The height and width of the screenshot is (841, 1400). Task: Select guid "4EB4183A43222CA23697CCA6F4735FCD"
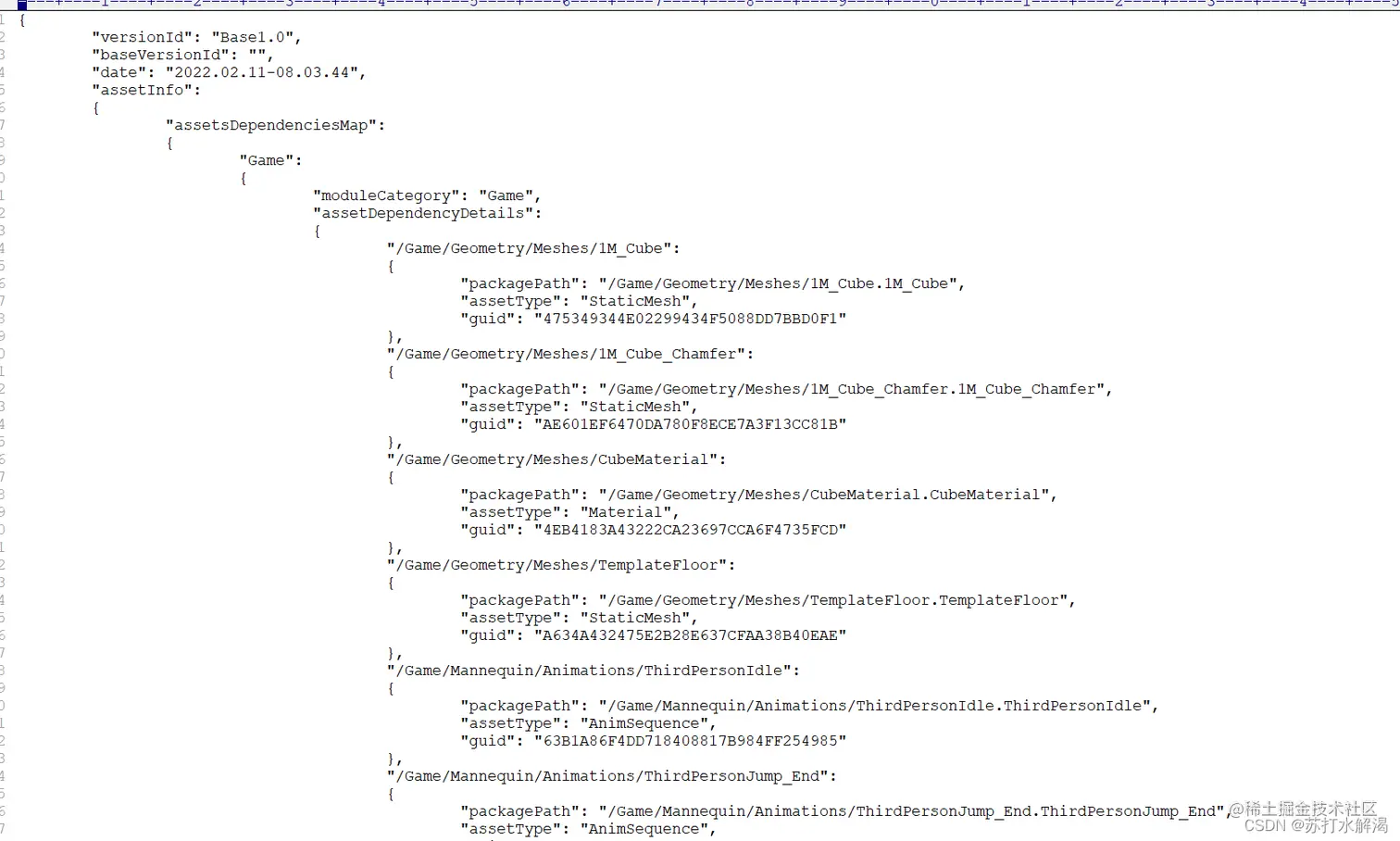coord(690,531)
